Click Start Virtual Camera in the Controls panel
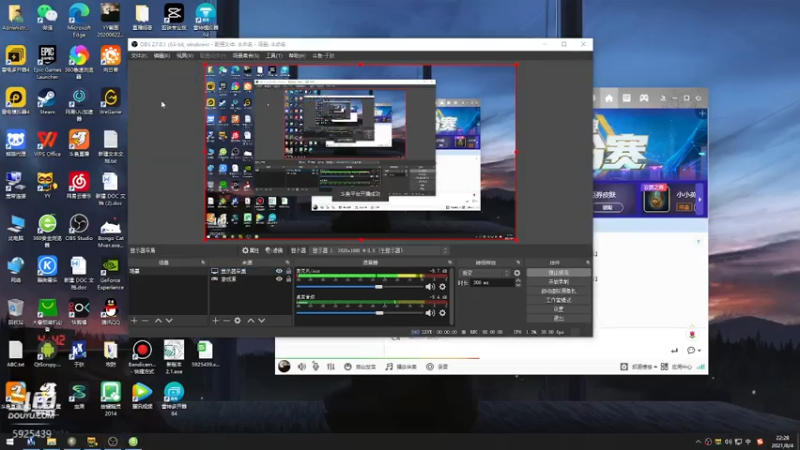 click(x=558, y=291)
